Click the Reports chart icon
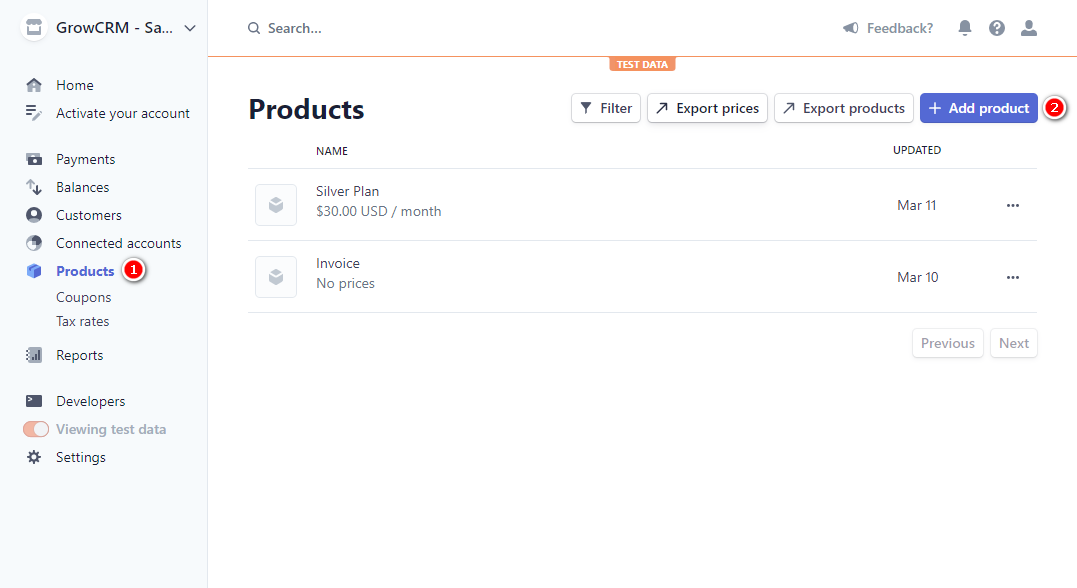1077x588 pixels. [35, 355]
